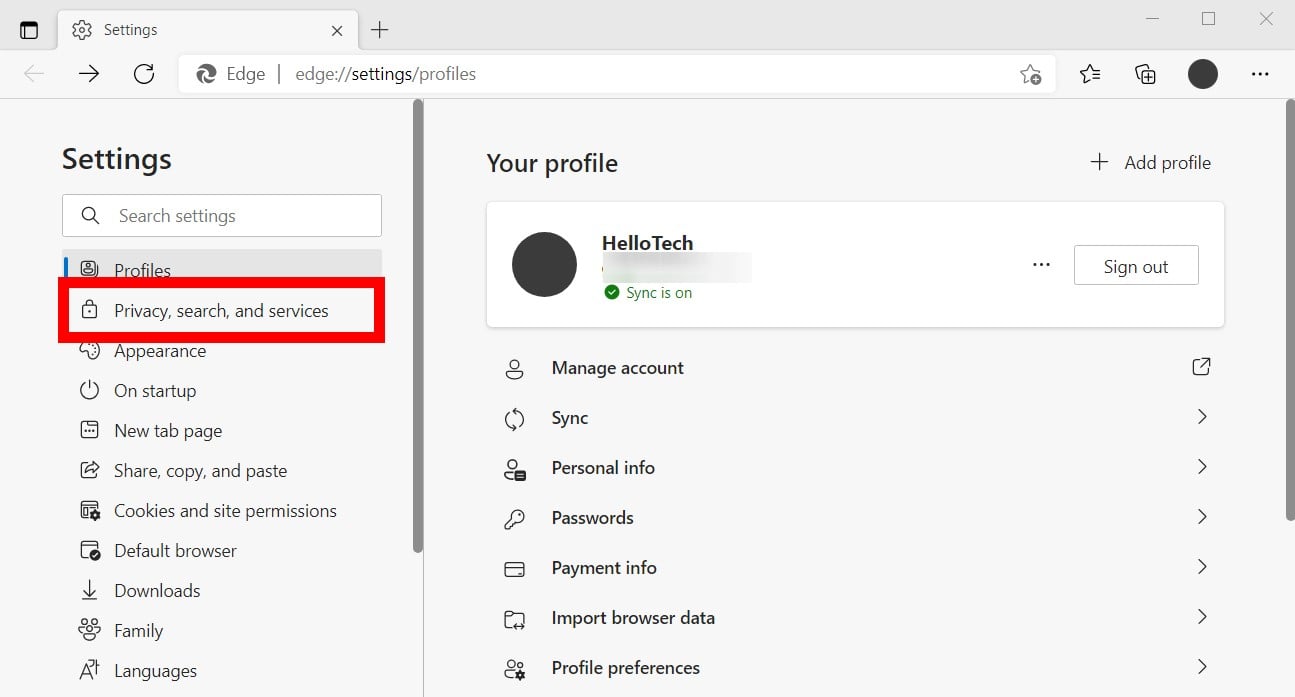Open Privacy, search, and services

[x=222, y=311]
